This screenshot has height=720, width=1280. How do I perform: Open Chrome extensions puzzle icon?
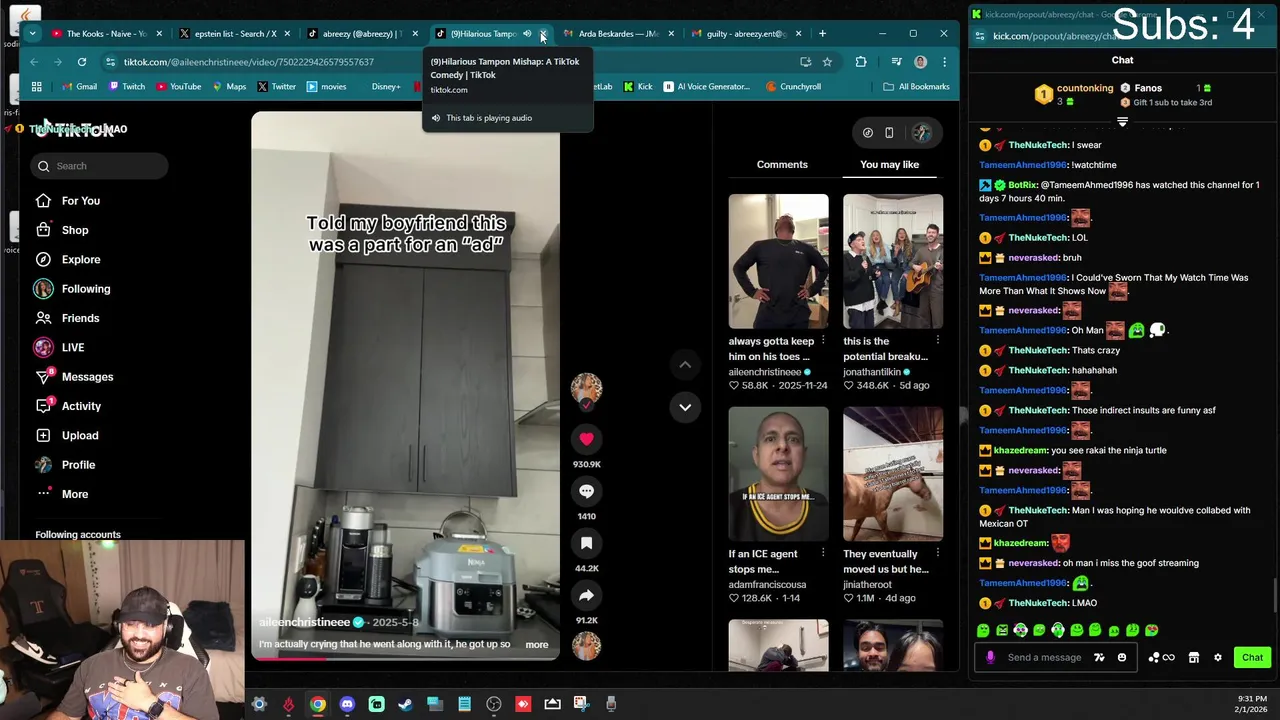click(x=861, y=62)
